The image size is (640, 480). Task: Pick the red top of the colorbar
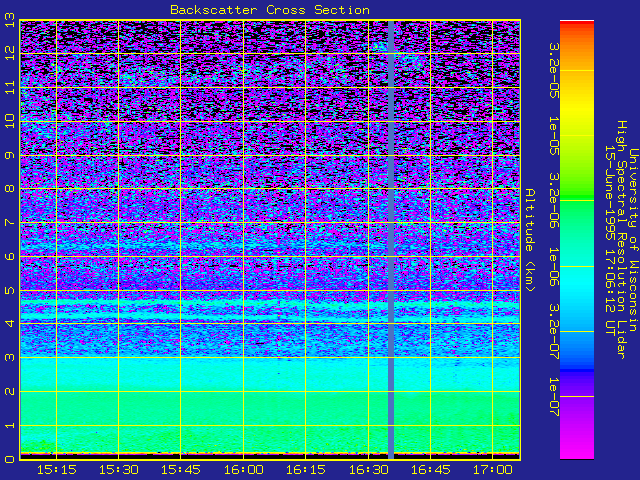[x=577, y=25]
